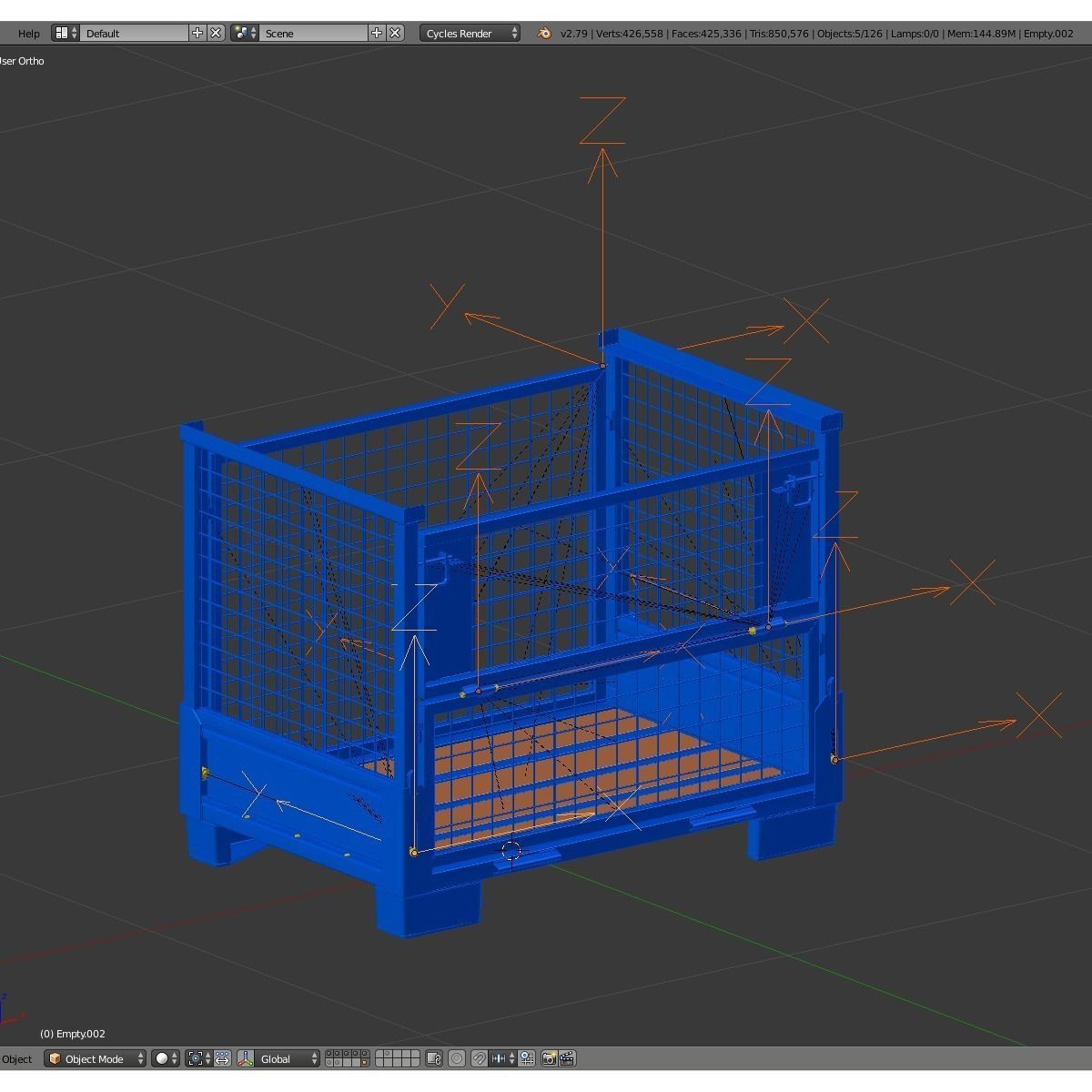Toggle lock camera and layers to scene
The height and width of the screenshot is (1092, 1092).
(434, 1058)
